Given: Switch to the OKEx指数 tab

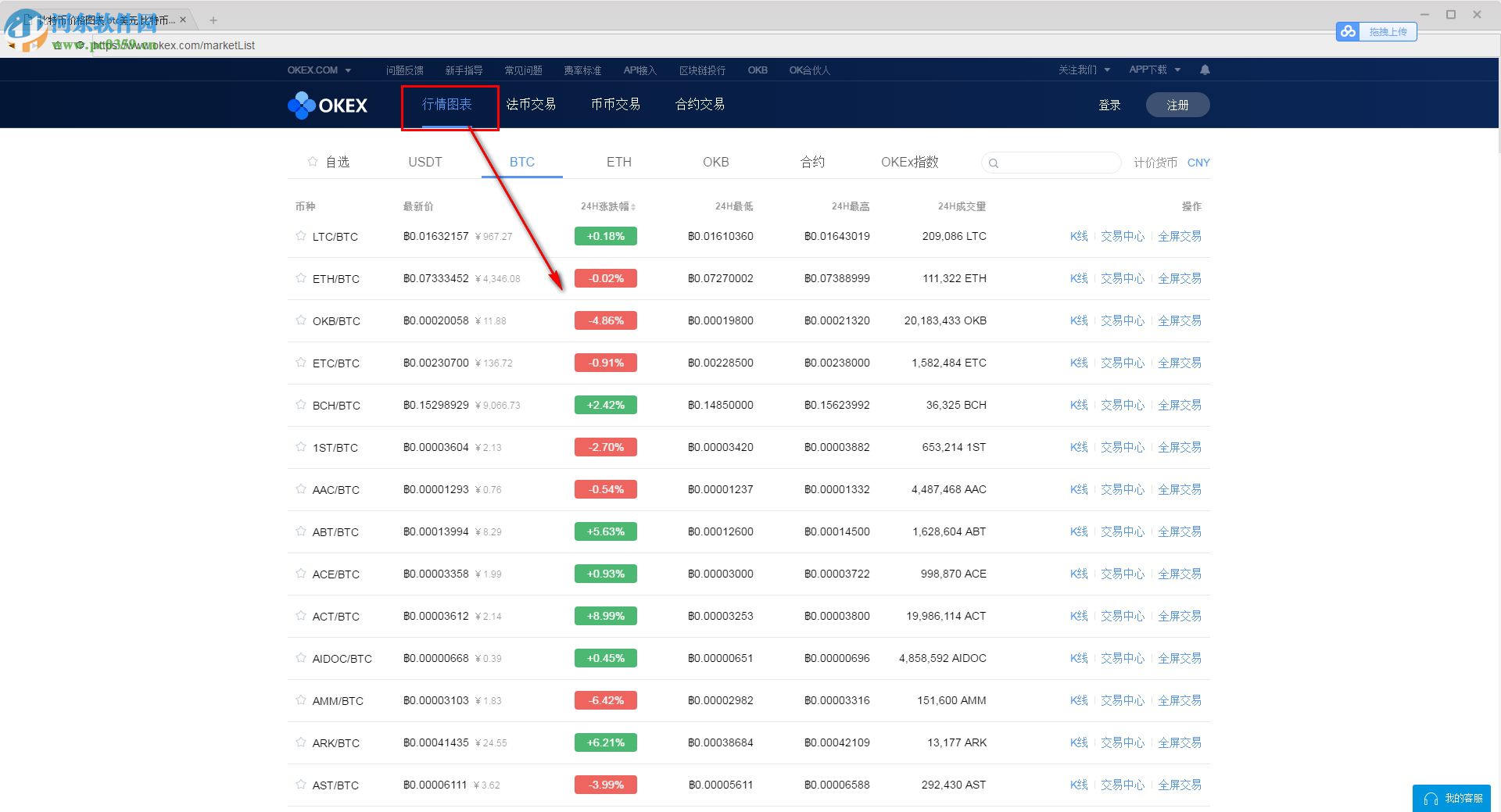Looking at the screenshot, I should coord(910,163).
